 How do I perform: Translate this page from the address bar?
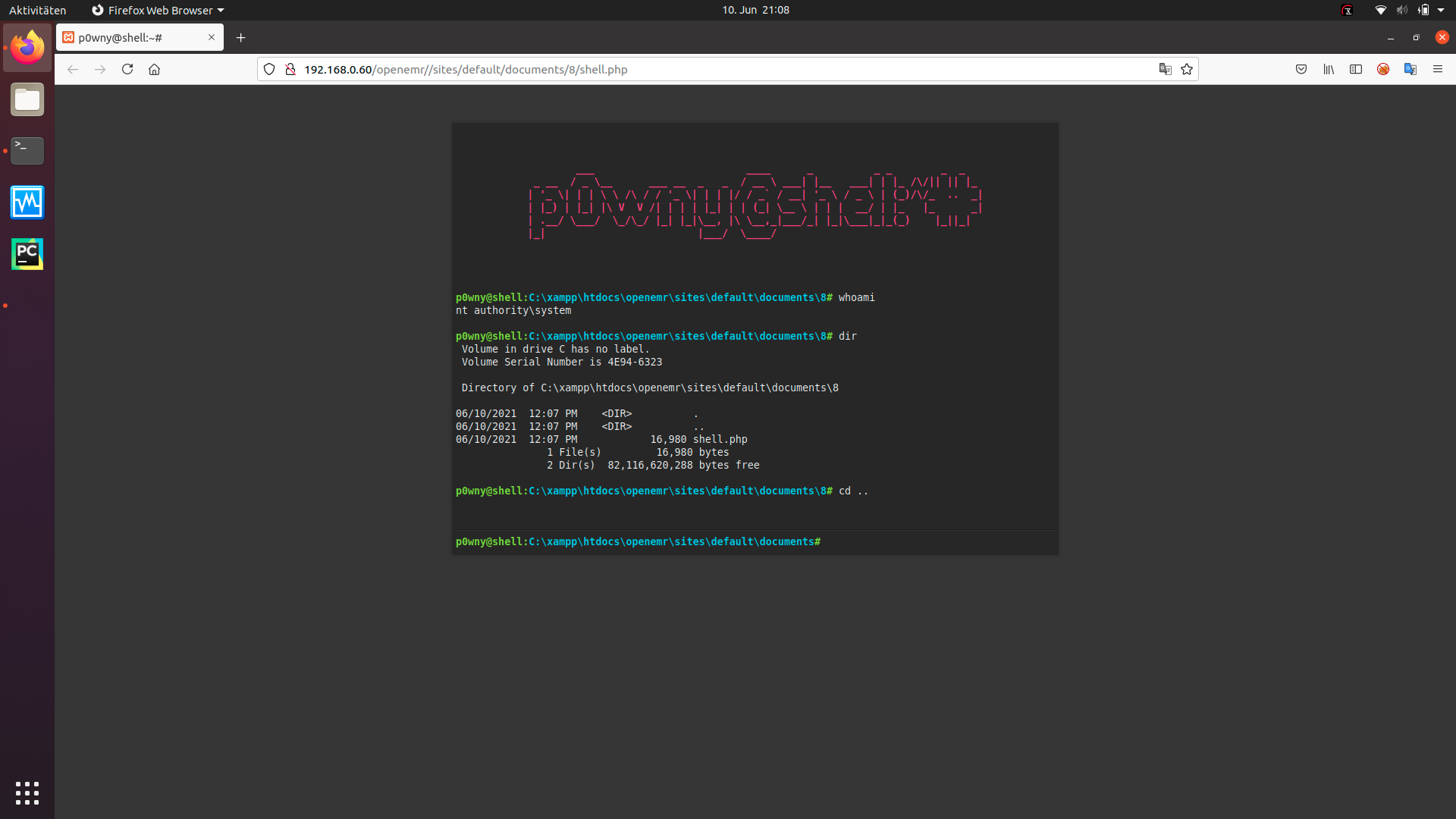pyautogui.click(x=1166, y=69)
